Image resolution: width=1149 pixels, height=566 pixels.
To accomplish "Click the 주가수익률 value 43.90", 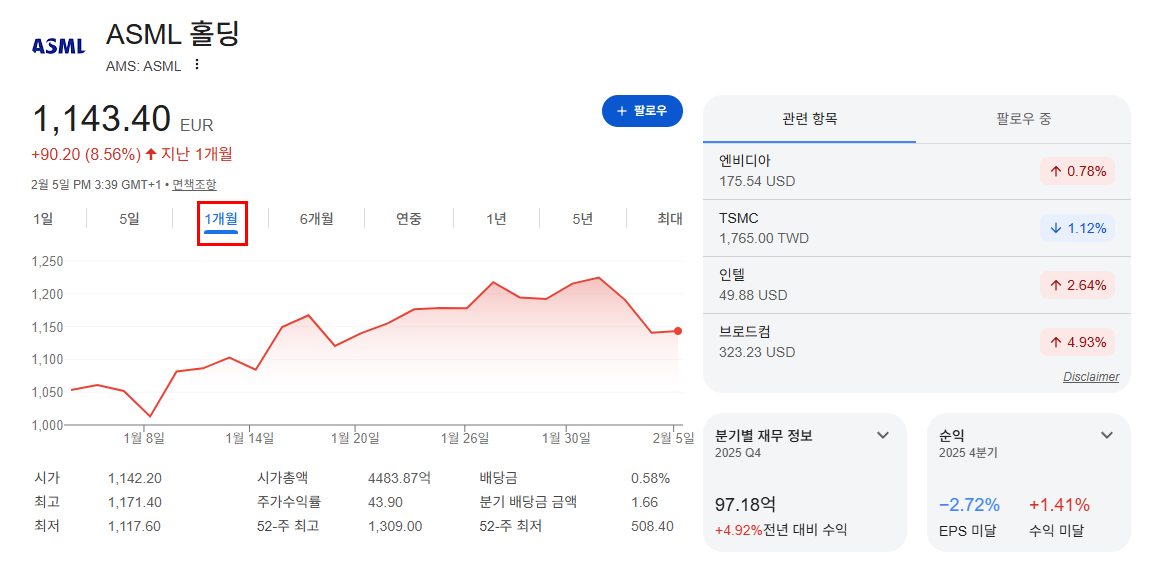I will click(x=384, y=502).
